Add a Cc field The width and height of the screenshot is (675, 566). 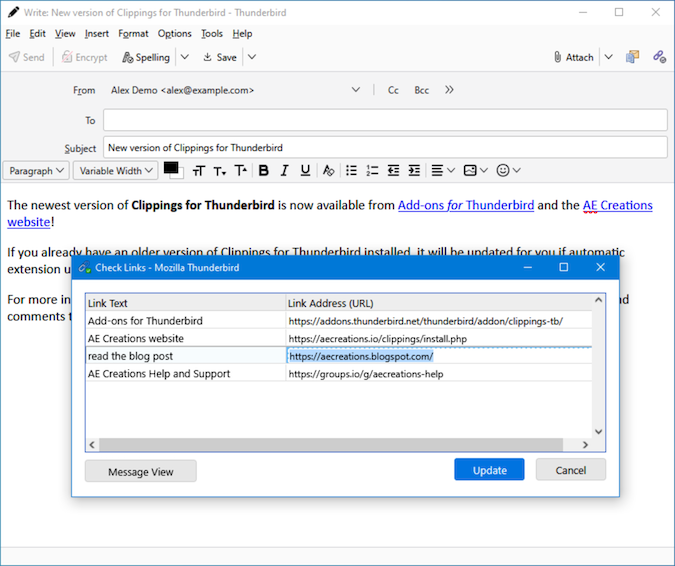click(x=393, y=90)
